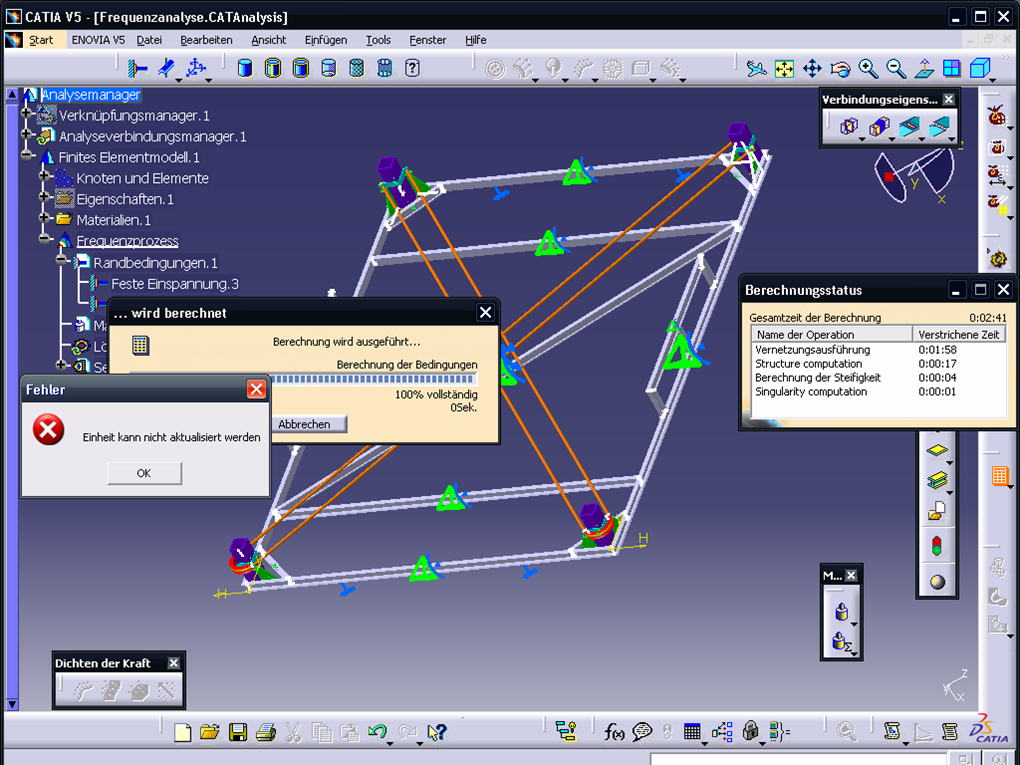Click the Print icon
Viewport: 1020px width, 765px height.
coord(265,732)
